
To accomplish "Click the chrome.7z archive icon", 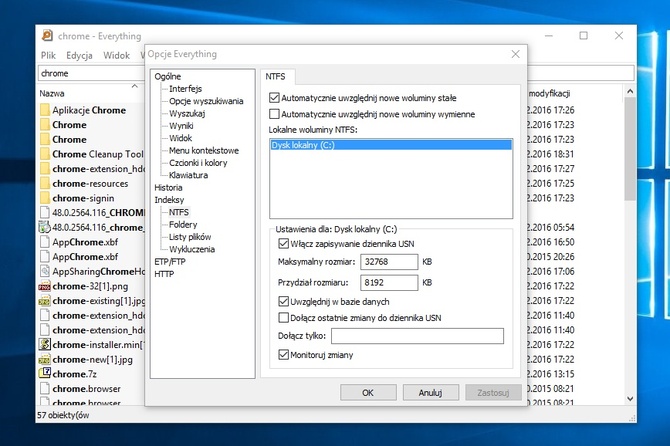I will (x=45, y=374).
